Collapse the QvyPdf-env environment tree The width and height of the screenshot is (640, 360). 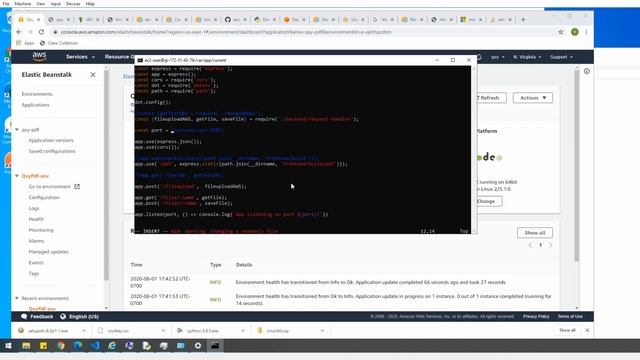pyautogui.click(x=17, y=176)
